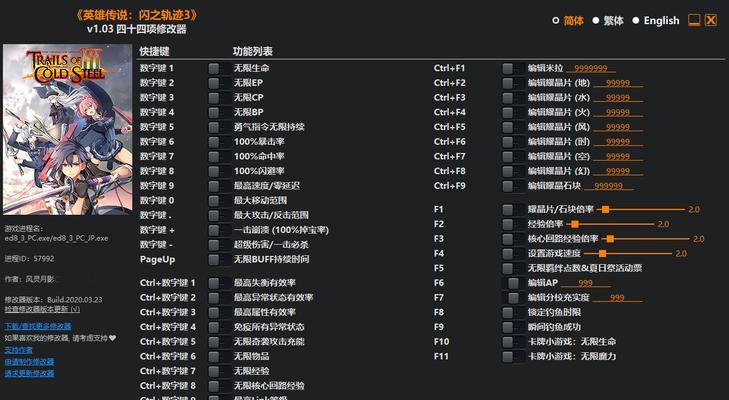This screenshot has width=729, height=400.
Task: Switch on 100%暴击率
Action: pos(219,142)
